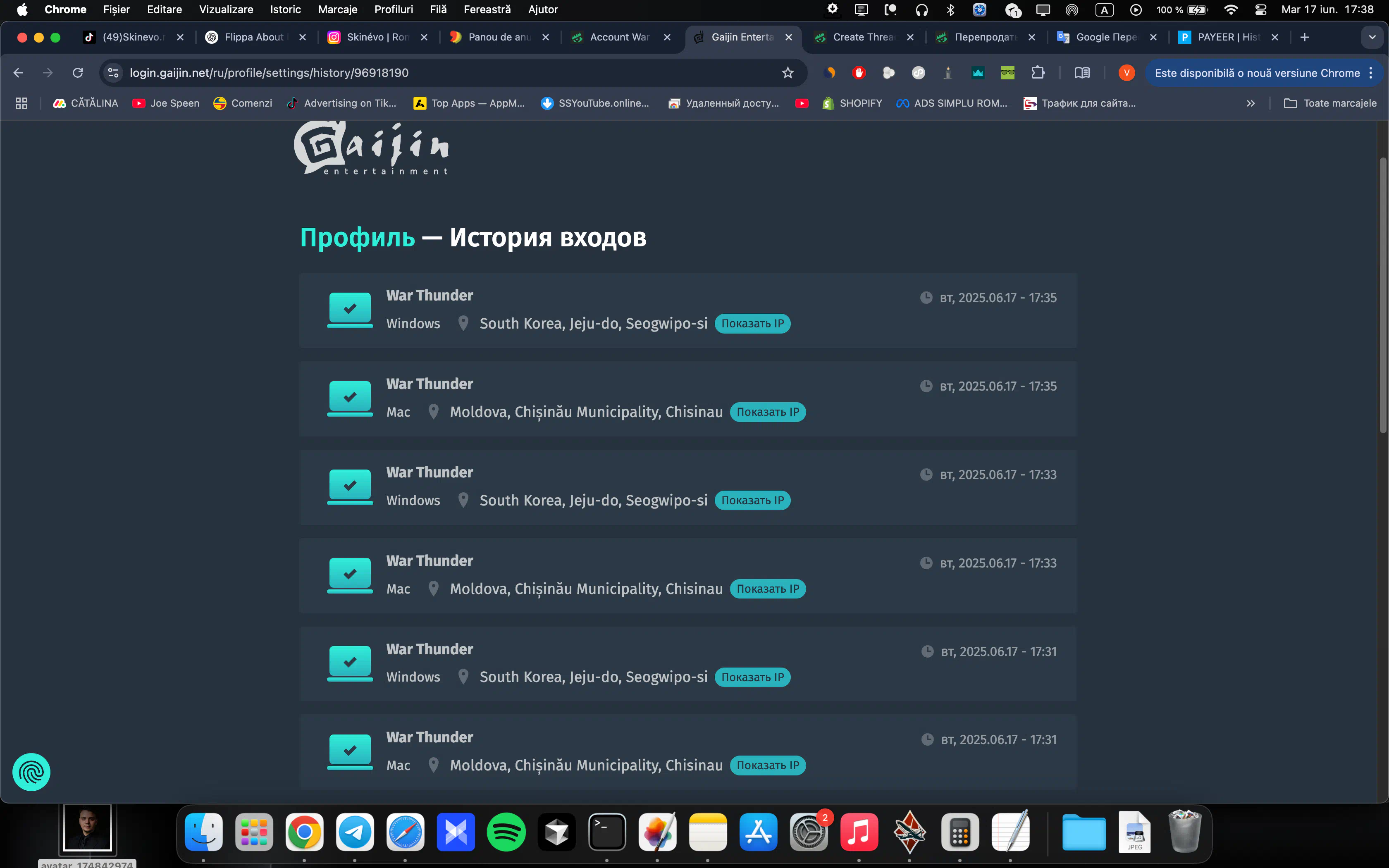This screenshot has height=868, width=1389.
Task: Open Chrome extensions puzzle icon
Action: 1038,73
